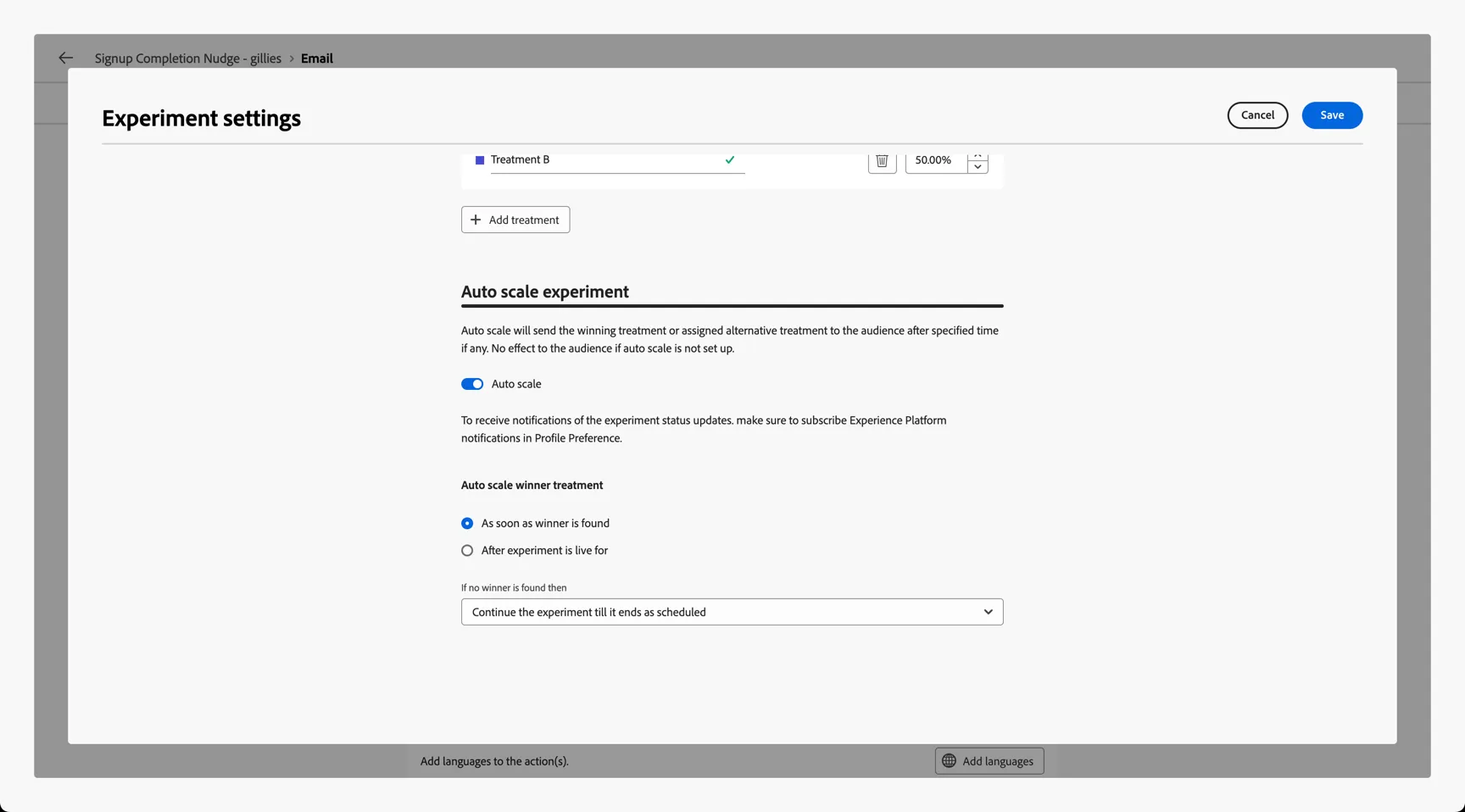
Task: Click the back arrow icon
Action: (x=65, y=58)
